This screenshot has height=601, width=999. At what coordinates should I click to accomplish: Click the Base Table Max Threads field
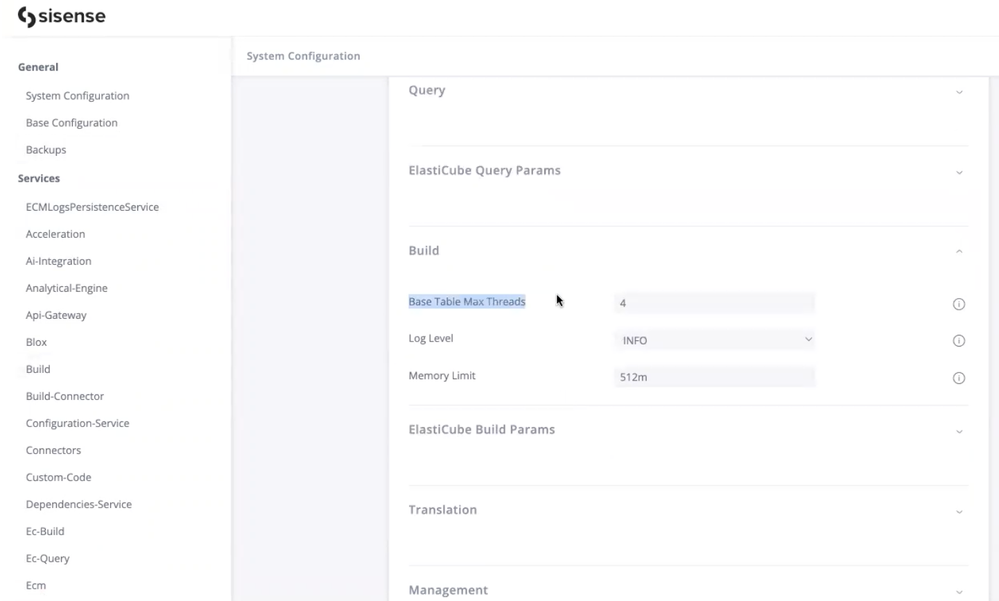[714, 303]
